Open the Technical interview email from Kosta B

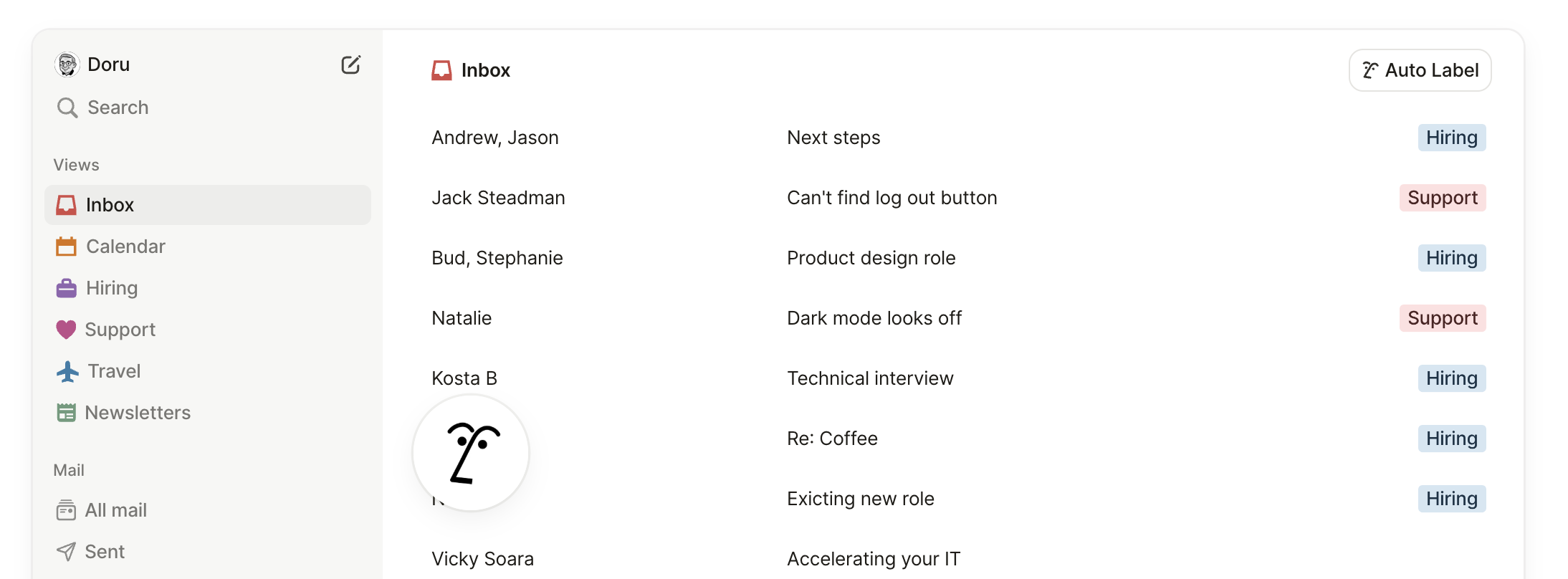[x=870, y=378]
